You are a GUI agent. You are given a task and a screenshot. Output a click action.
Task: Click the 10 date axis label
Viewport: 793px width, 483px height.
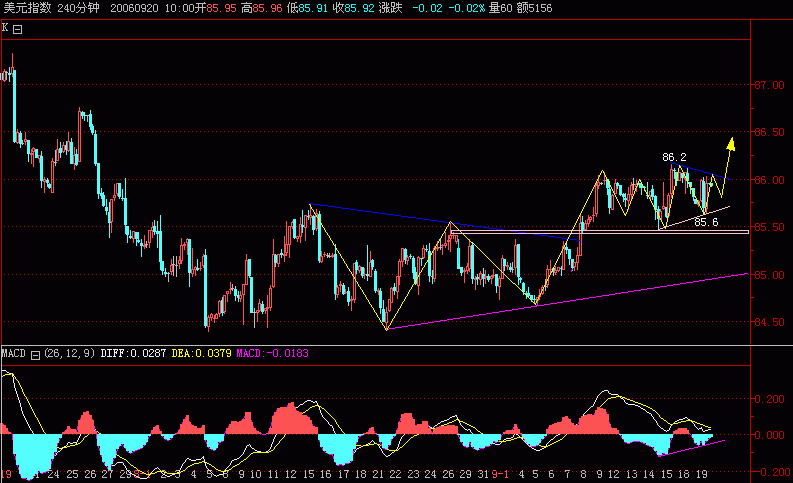(x=256, y=474)
